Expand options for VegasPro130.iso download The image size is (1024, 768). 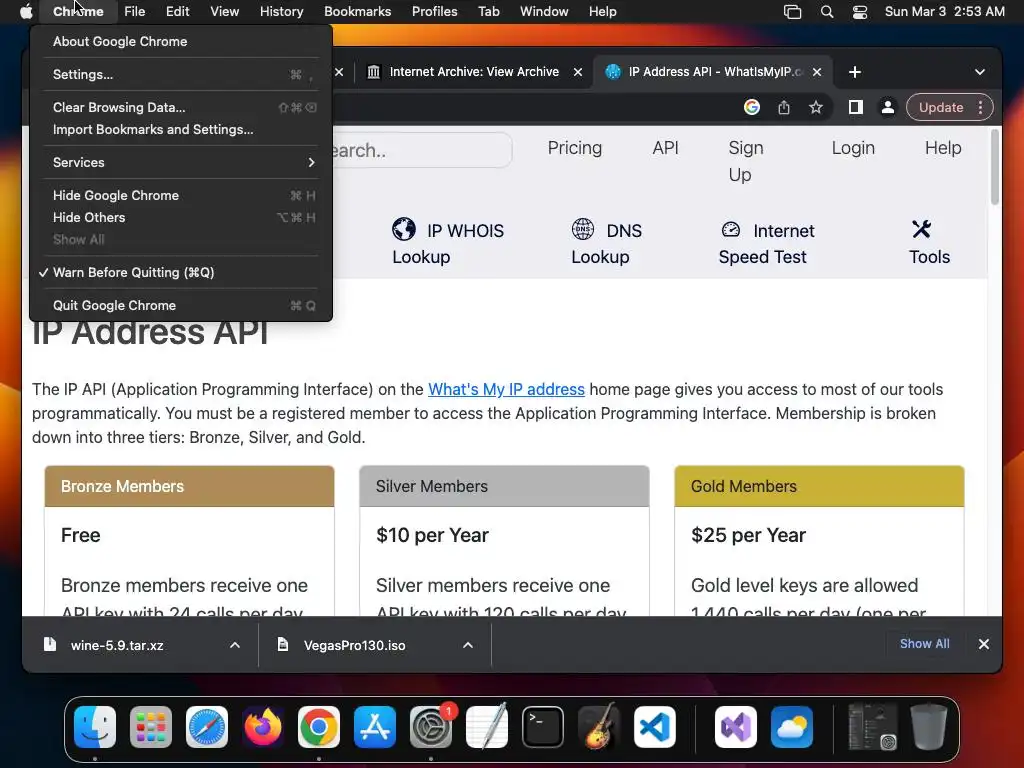pos(468,645)
